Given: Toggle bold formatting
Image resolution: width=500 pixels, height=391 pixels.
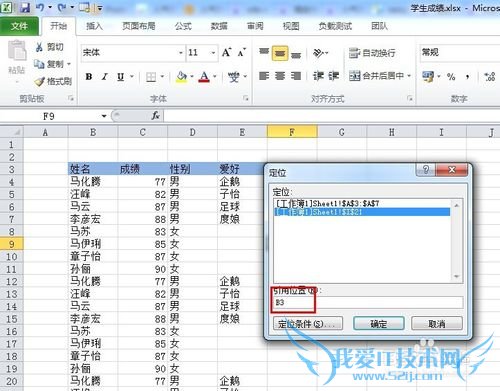Looking at the screenshot, I should [89, 77].
